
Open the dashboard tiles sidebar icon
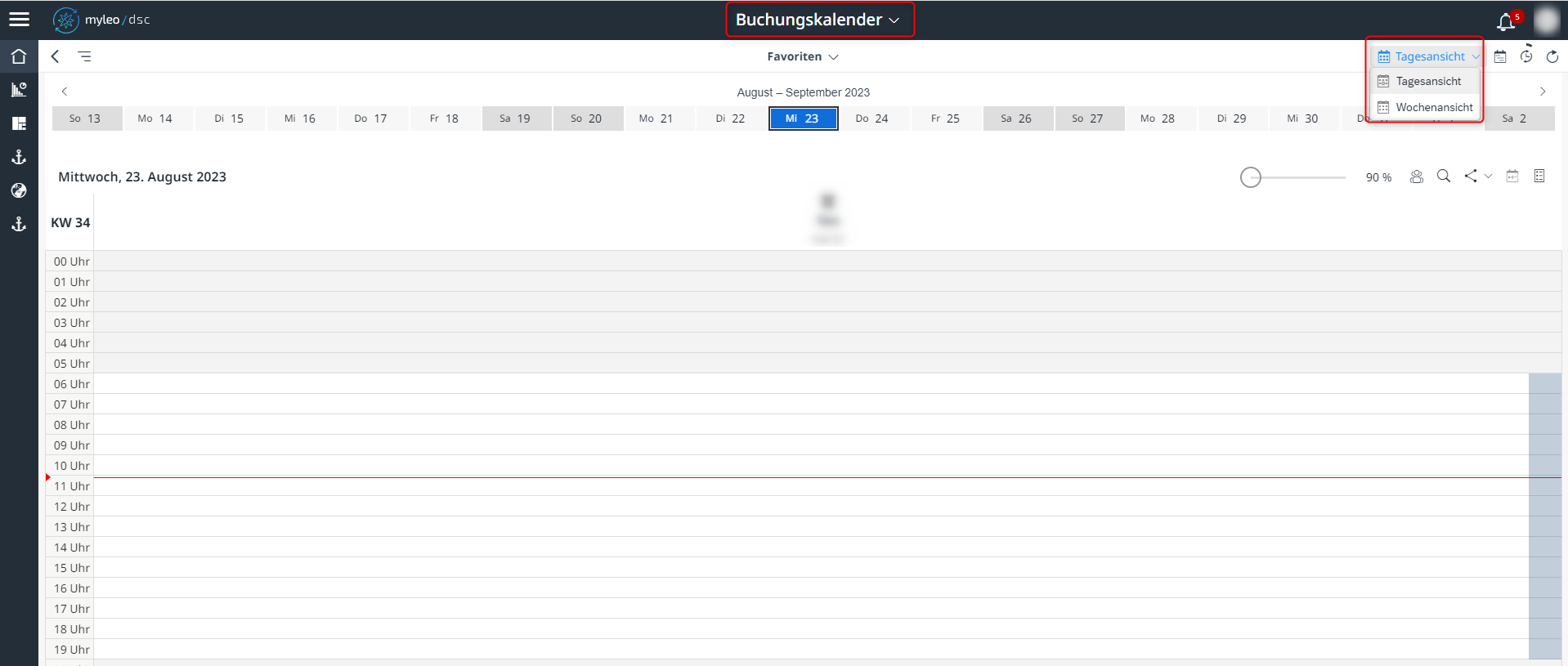(19, 123)
